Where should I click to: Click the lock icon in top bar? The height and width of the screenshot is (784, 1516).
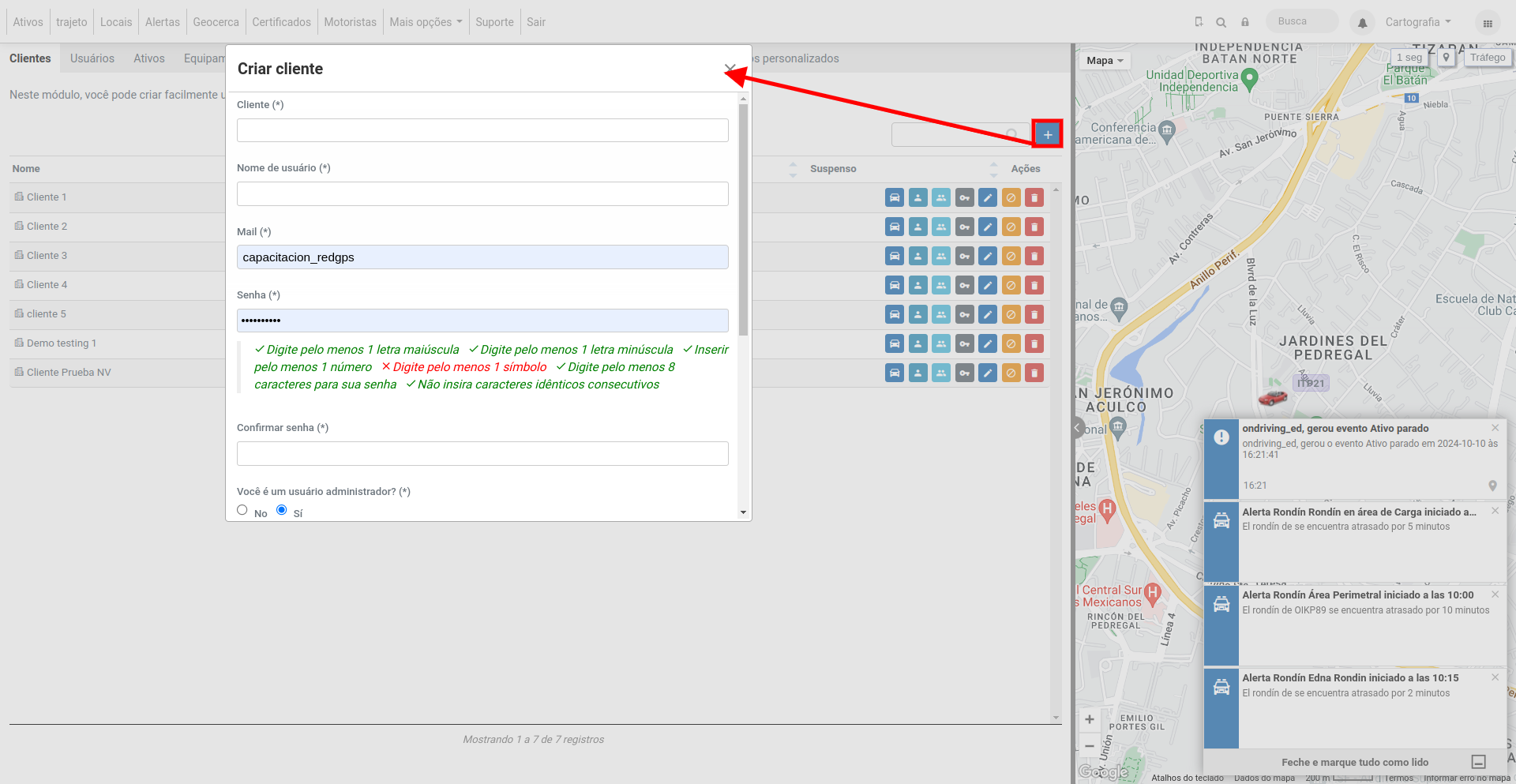click(x=1245, y=22)
